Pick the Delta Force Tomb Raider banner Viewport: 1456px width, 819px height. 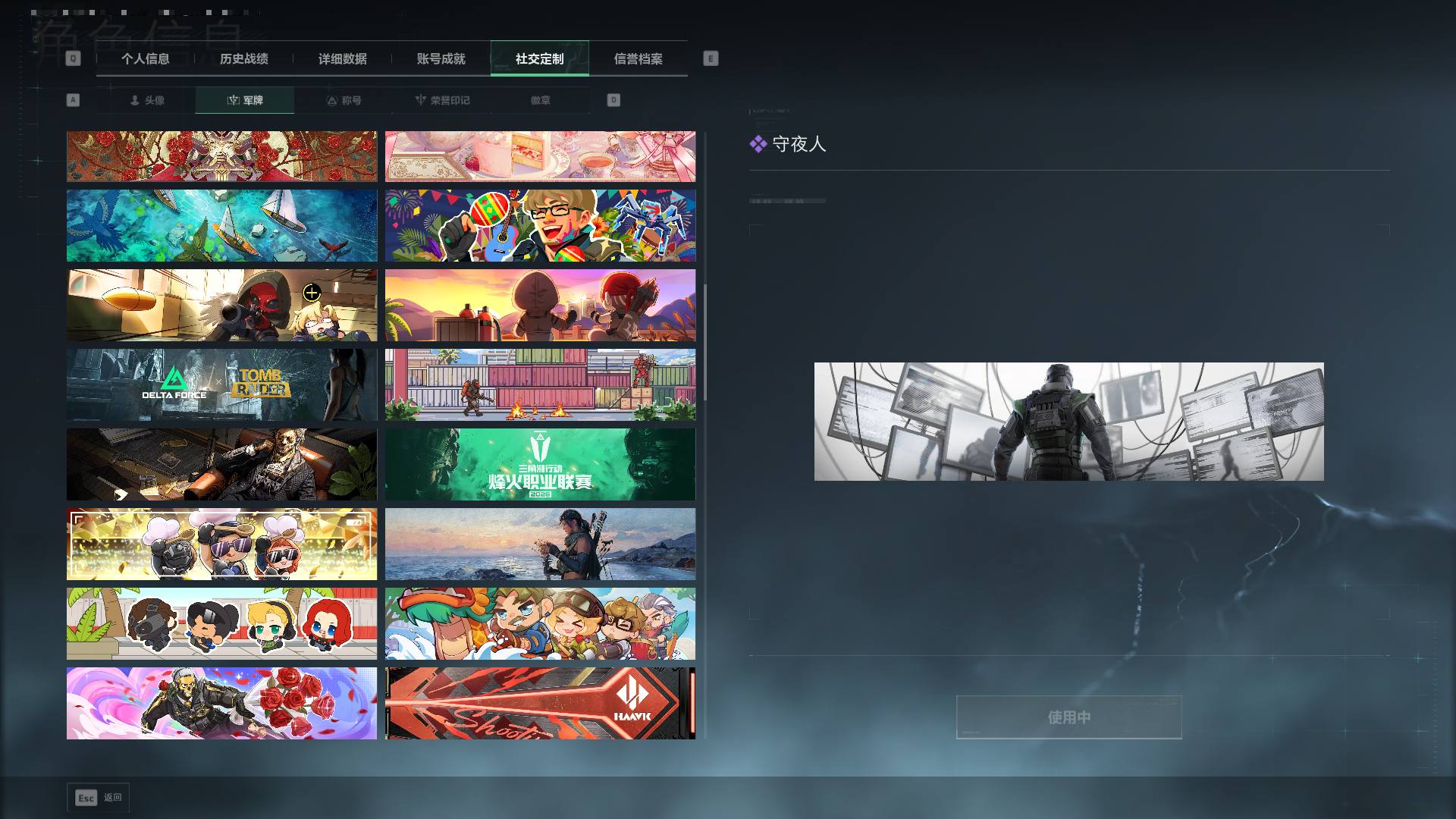(221, 384)
